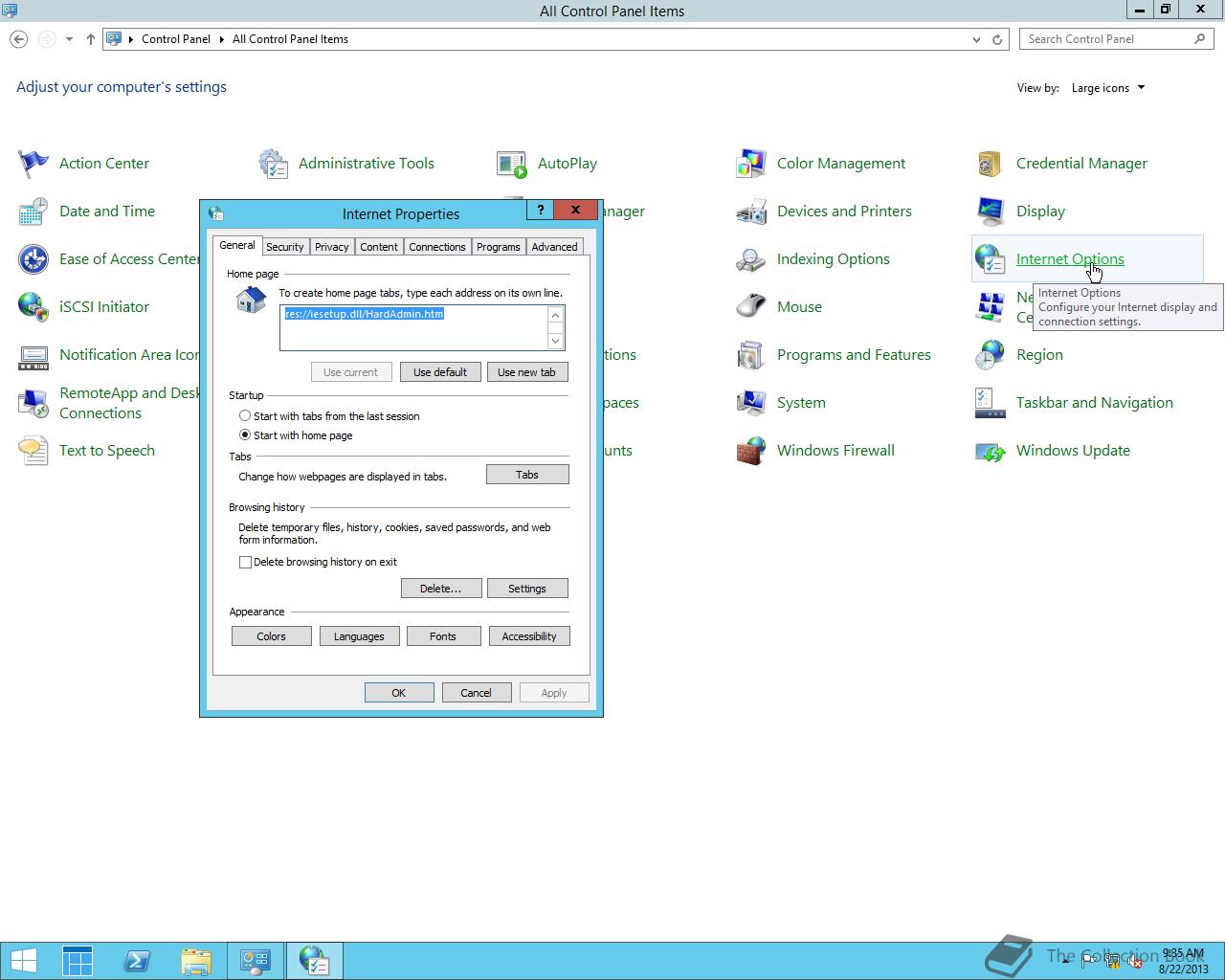
Task: Click the Up one level arrow
Action: coord(91,39)
